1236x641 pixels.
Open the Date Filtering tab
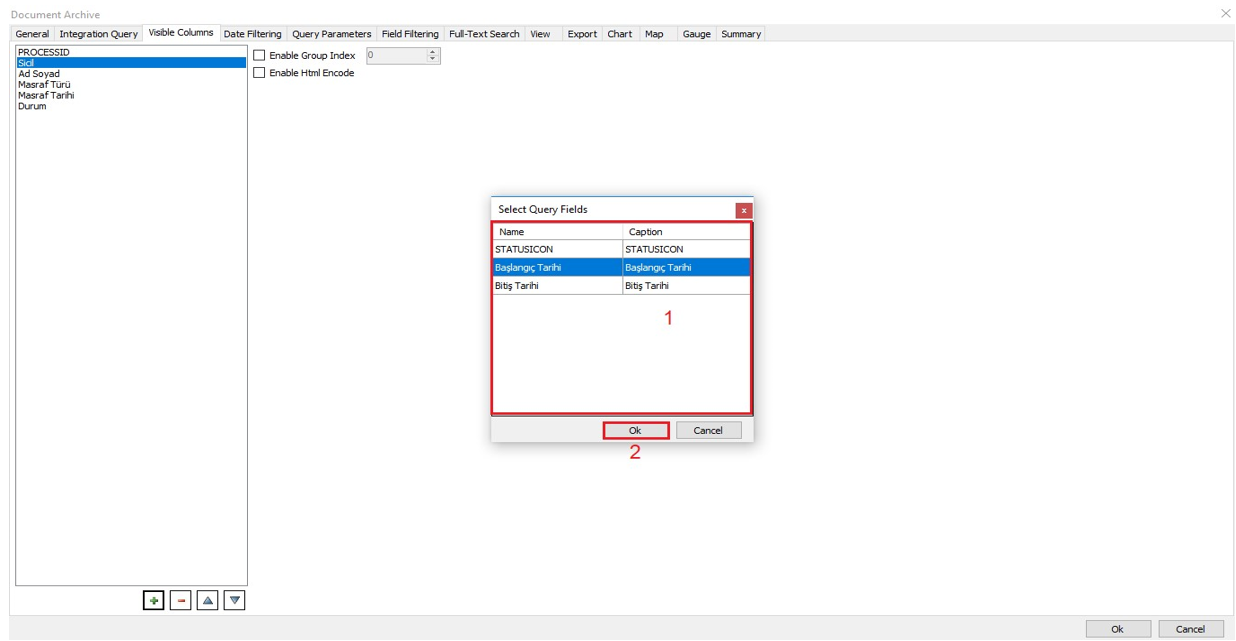(x=252, y=34)
